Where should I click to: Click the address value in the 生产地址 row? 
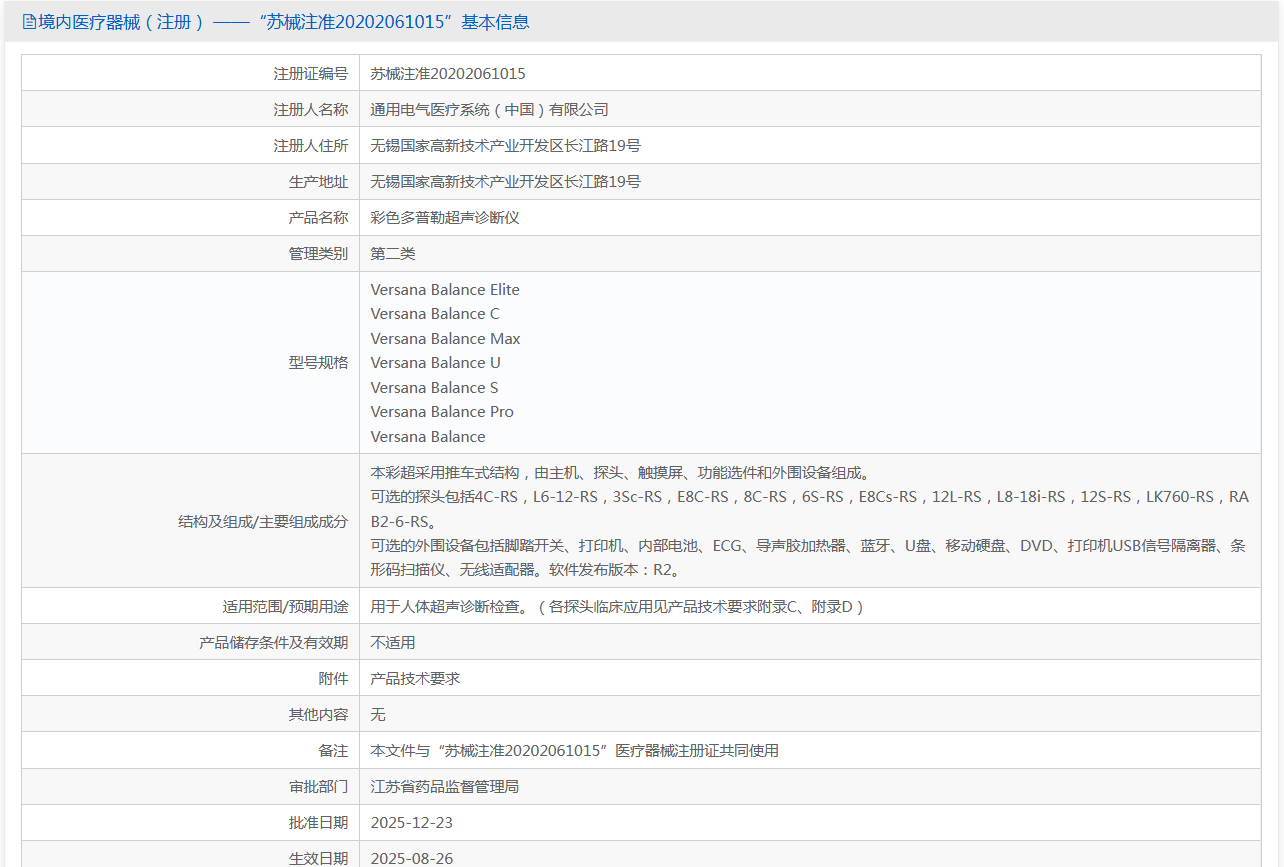pyautogui.click(x=505, y=181)
